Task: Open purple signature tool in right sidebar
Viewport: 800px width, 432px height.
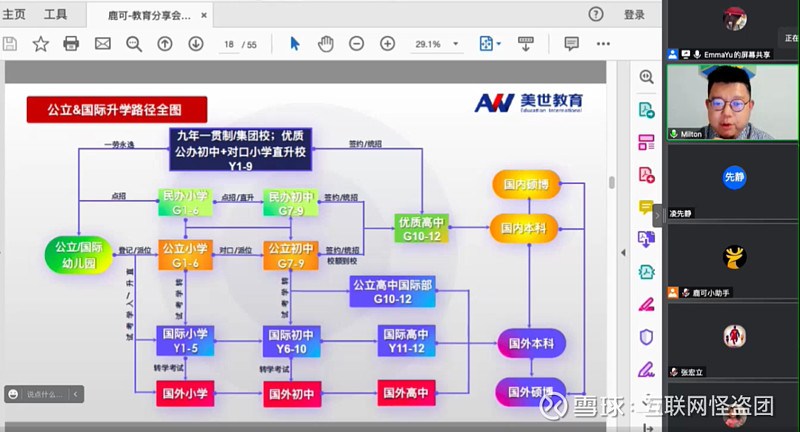Action: pyautogui.click(x=646, y=369)
